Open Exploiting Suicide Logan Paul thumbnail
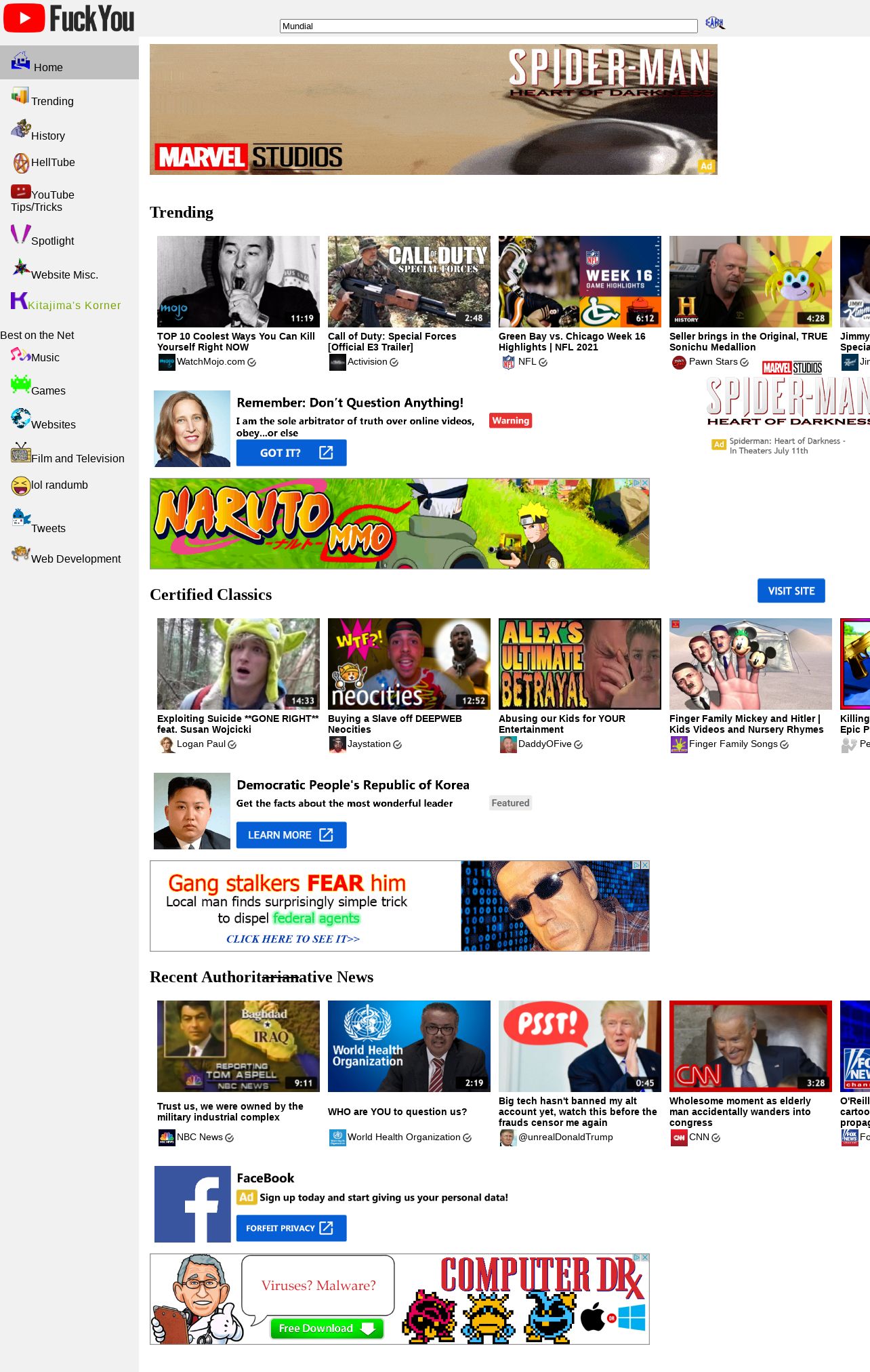Screen dimensions: 870x1372 (239, 664)
